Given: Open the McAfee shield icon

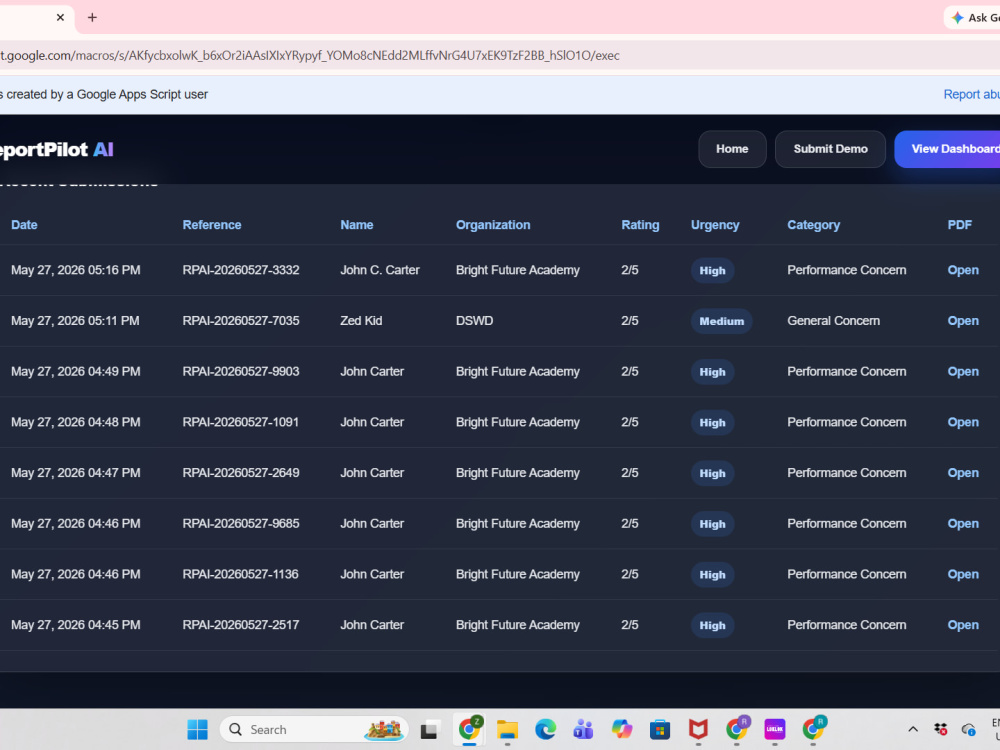Looking at the screenshot, I should (x=698, y=729).
